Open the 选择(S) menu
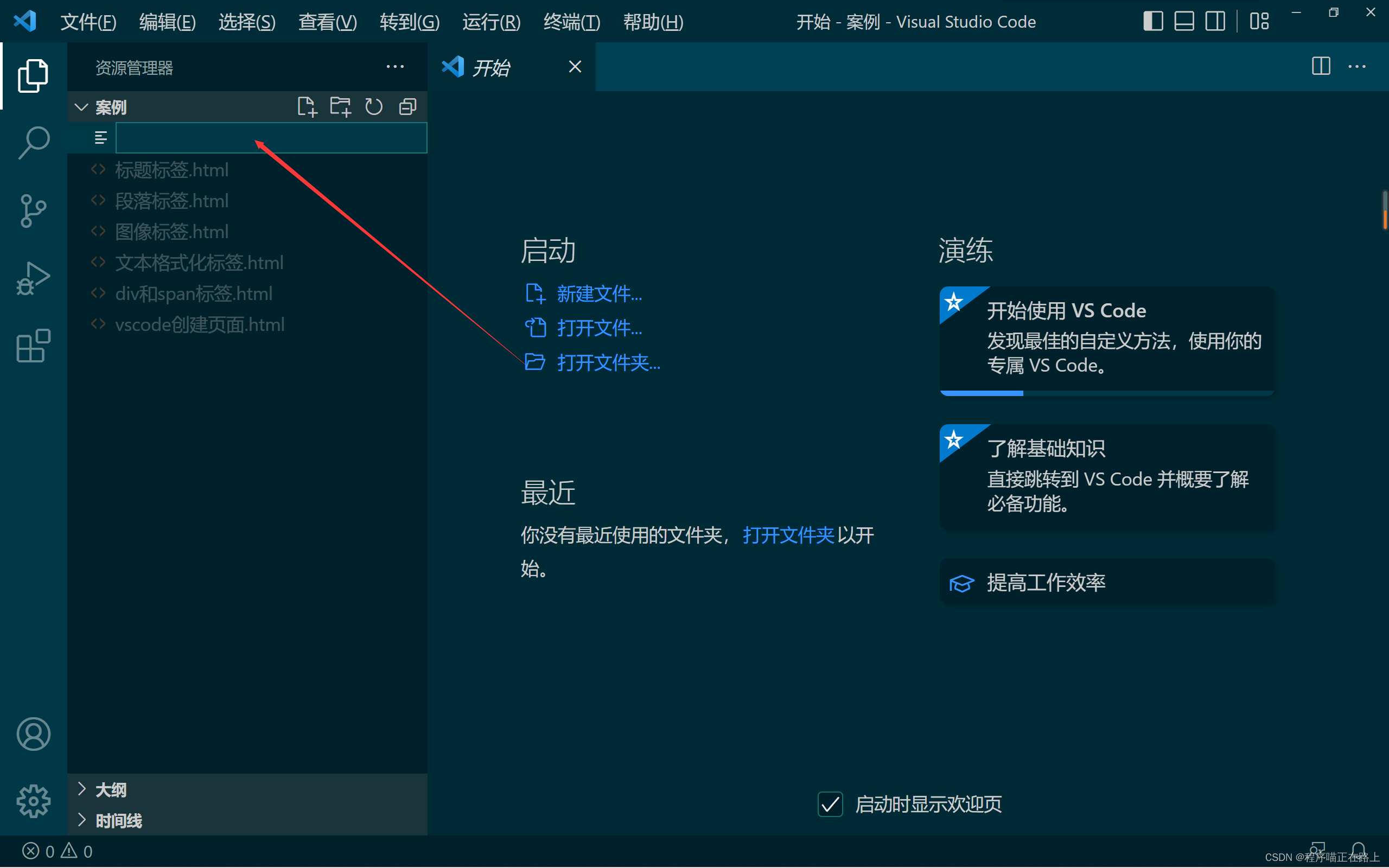 click(x=247, y=22)
